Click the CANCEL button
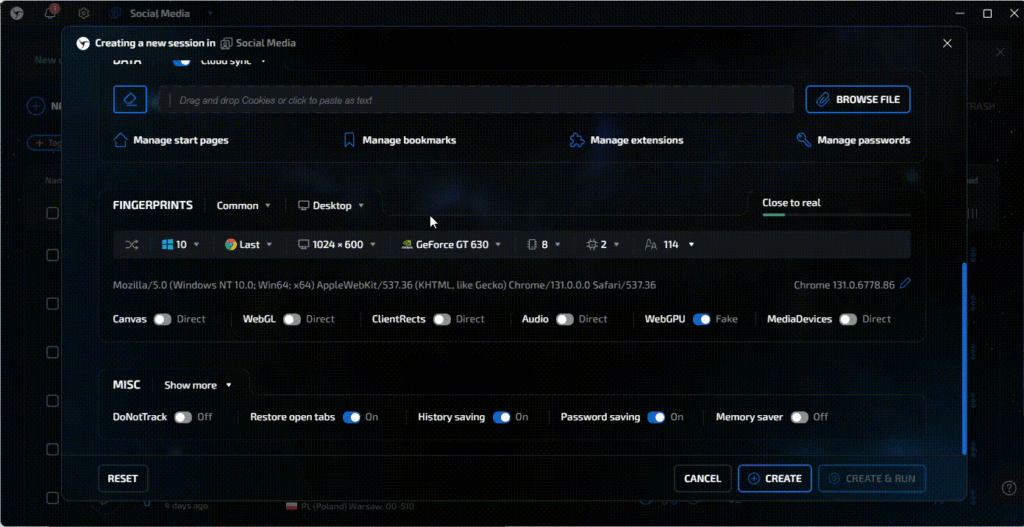Screen dimensions: 1024x527 [703, 479]
